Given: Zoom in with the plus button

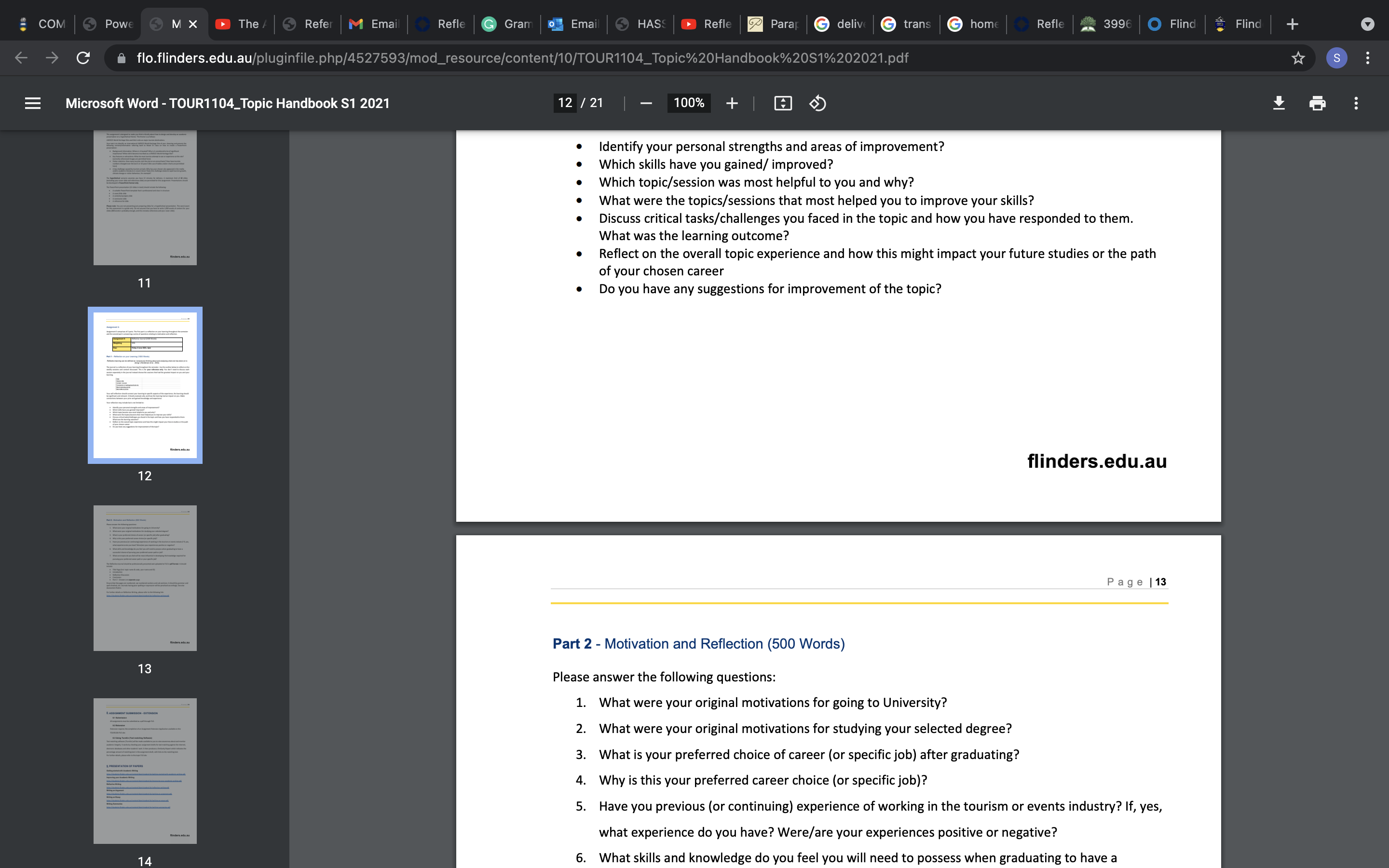Looking at the screenshot, I should click(x=732, y=103).
